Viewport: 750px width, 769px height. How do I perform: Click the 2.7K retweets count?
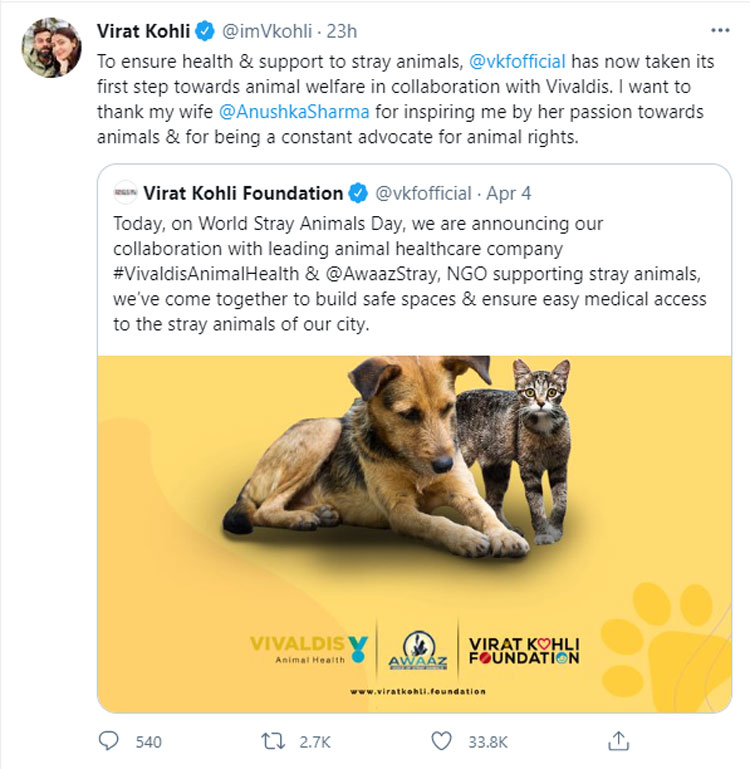[317, 741]
